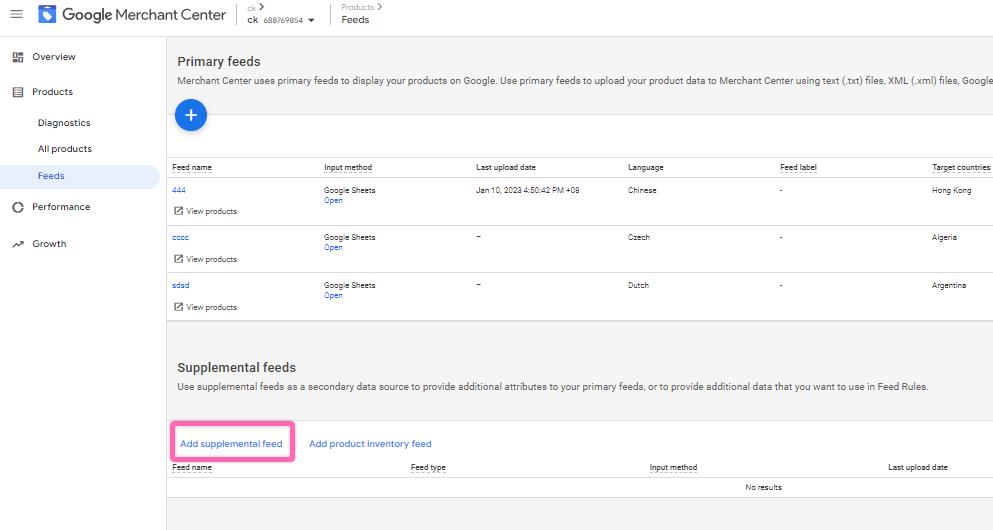Open Google Sheets for sdsd feed

(x=333, y=296)
